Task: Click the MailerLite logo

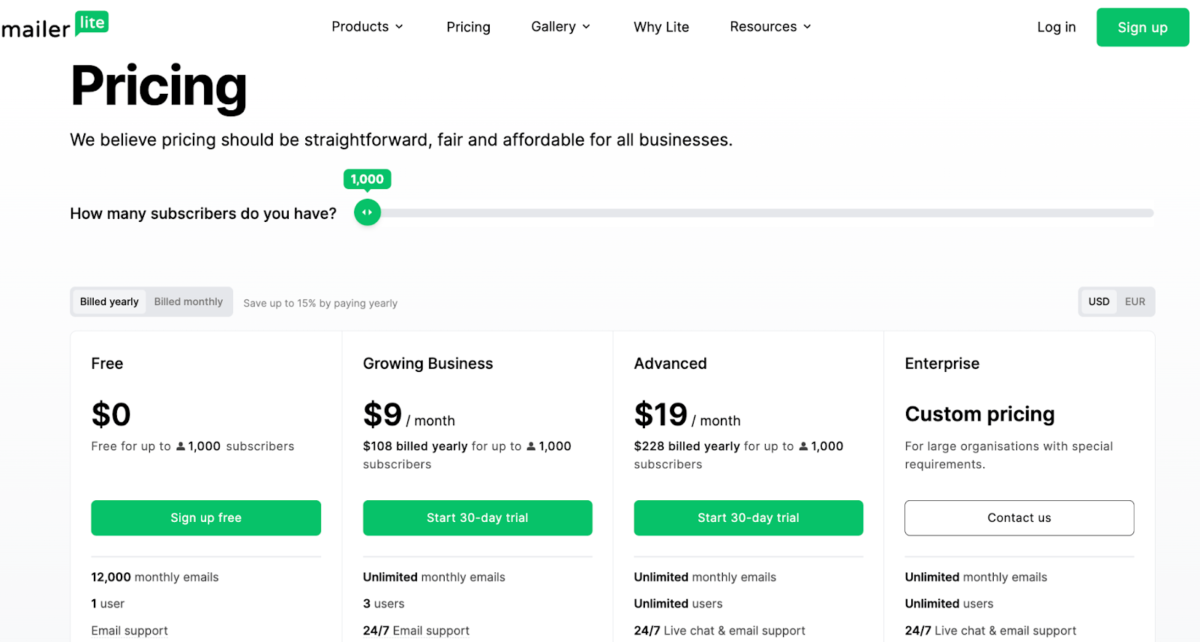Action: [55, 24]
